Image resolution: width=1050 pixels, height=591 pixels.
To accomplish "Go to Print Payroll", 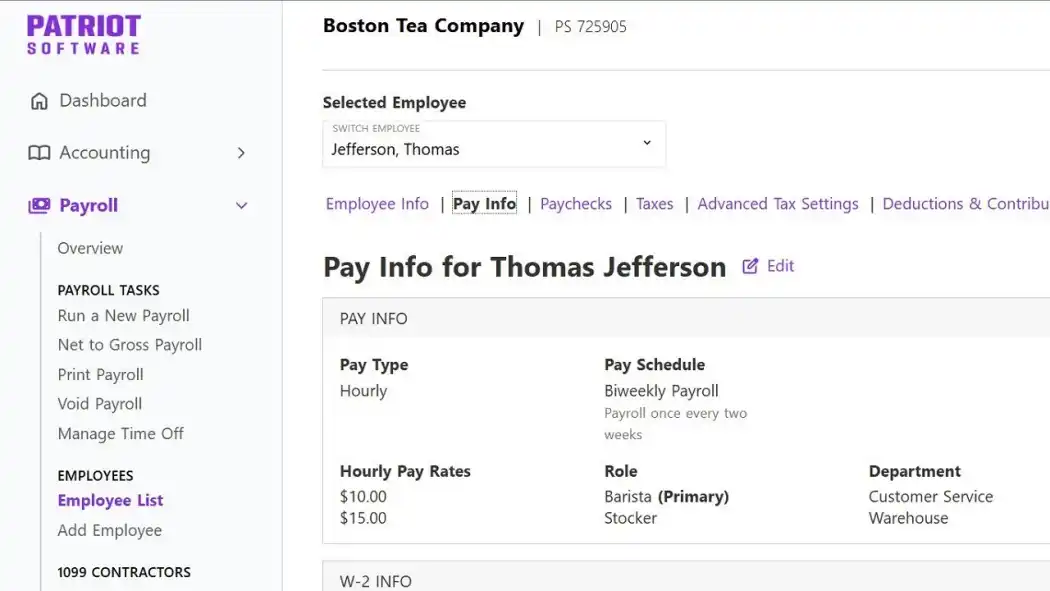I will [100, 375].
